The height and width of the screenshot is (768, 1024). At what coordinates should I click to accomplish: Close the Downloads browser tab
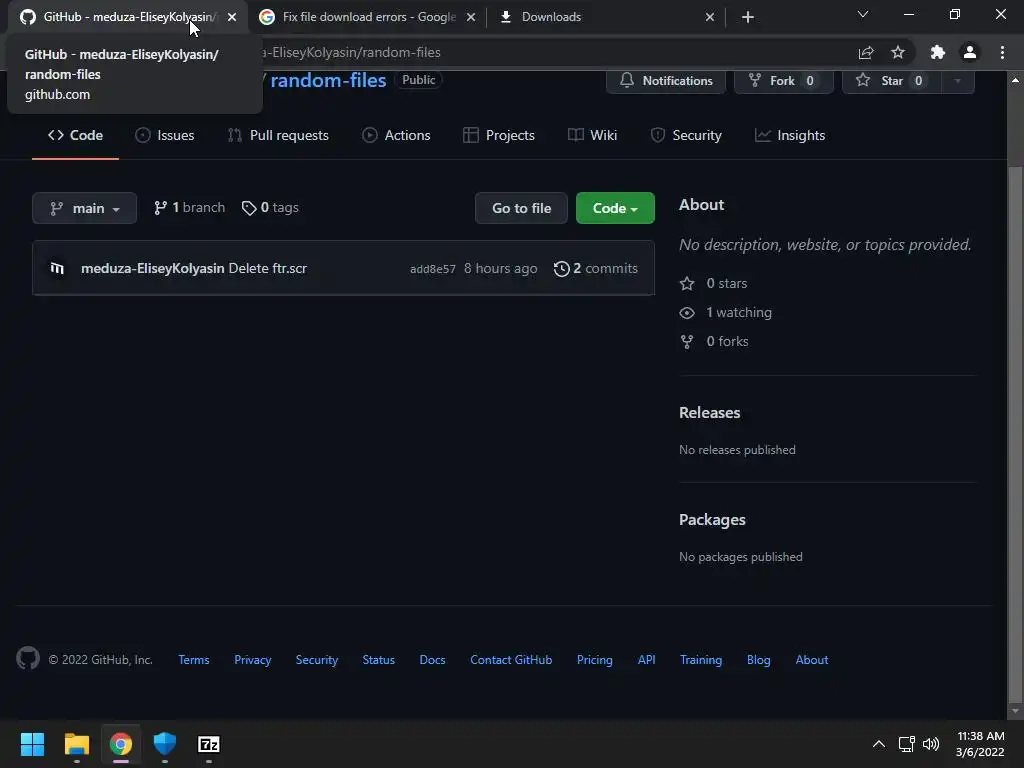click(x=710, y=17)
